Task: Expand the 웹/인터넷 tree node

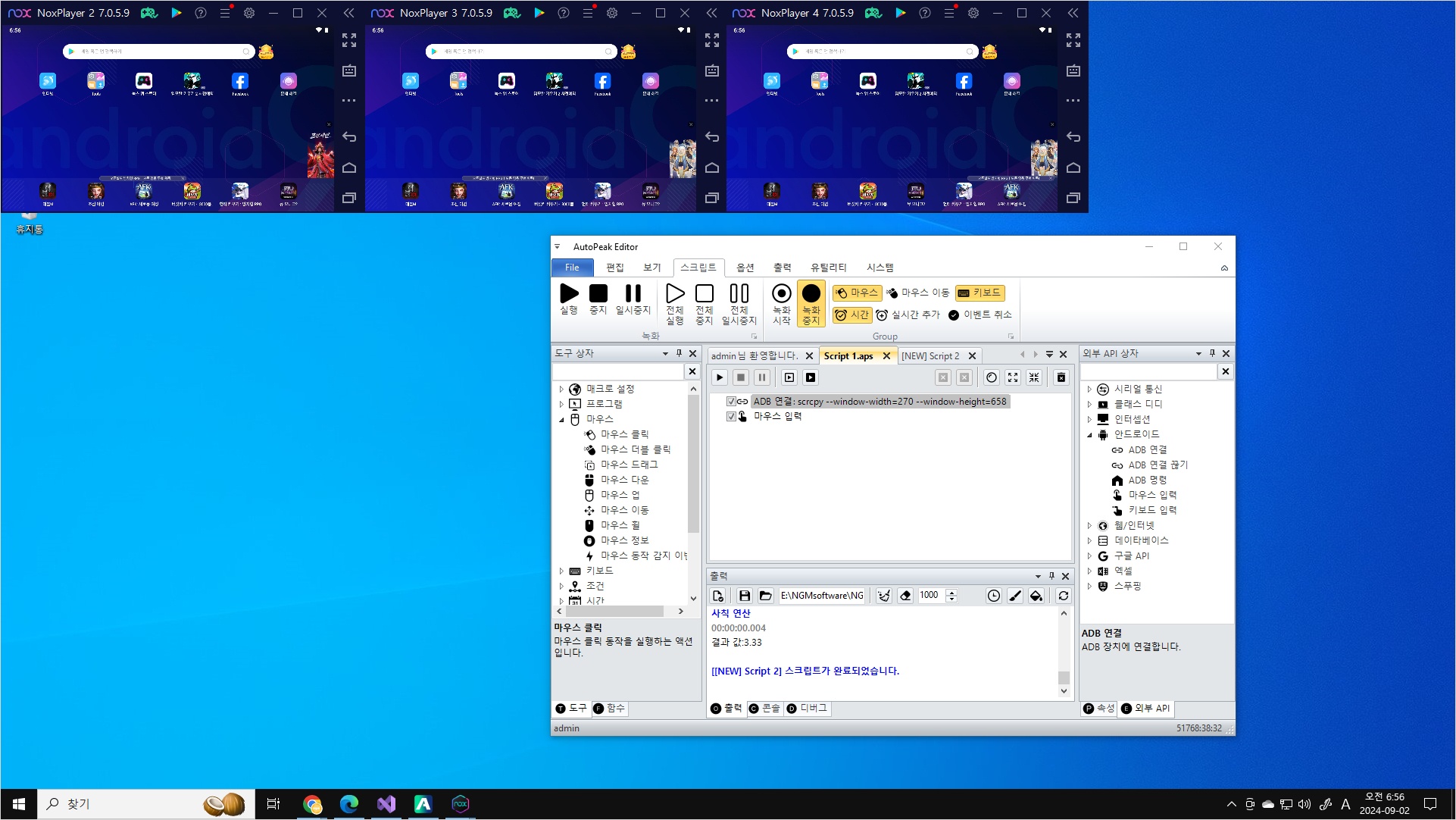Action: point(1089,526)
